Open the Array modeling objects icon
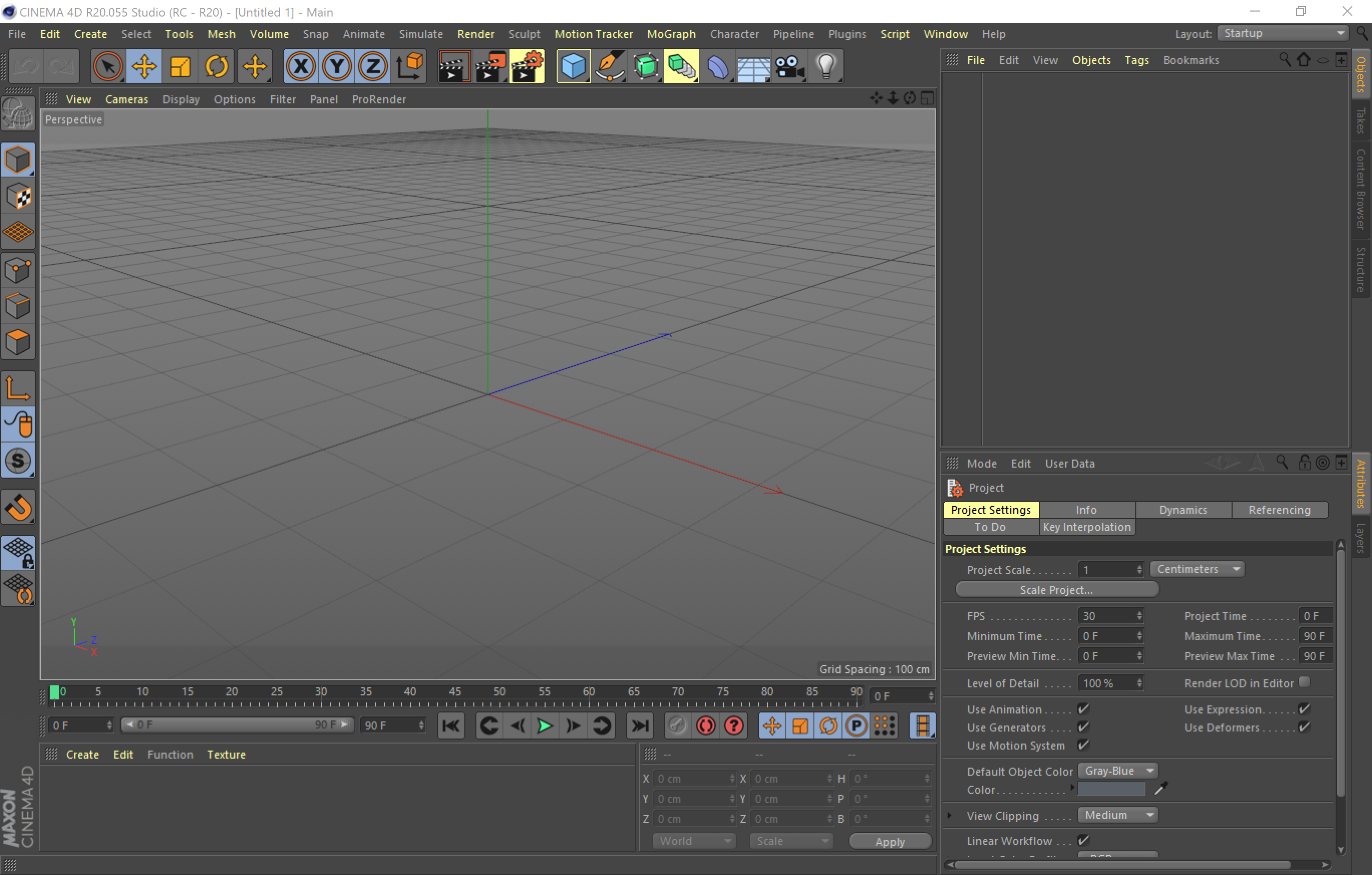The image size is (1372, 875). 681,67
